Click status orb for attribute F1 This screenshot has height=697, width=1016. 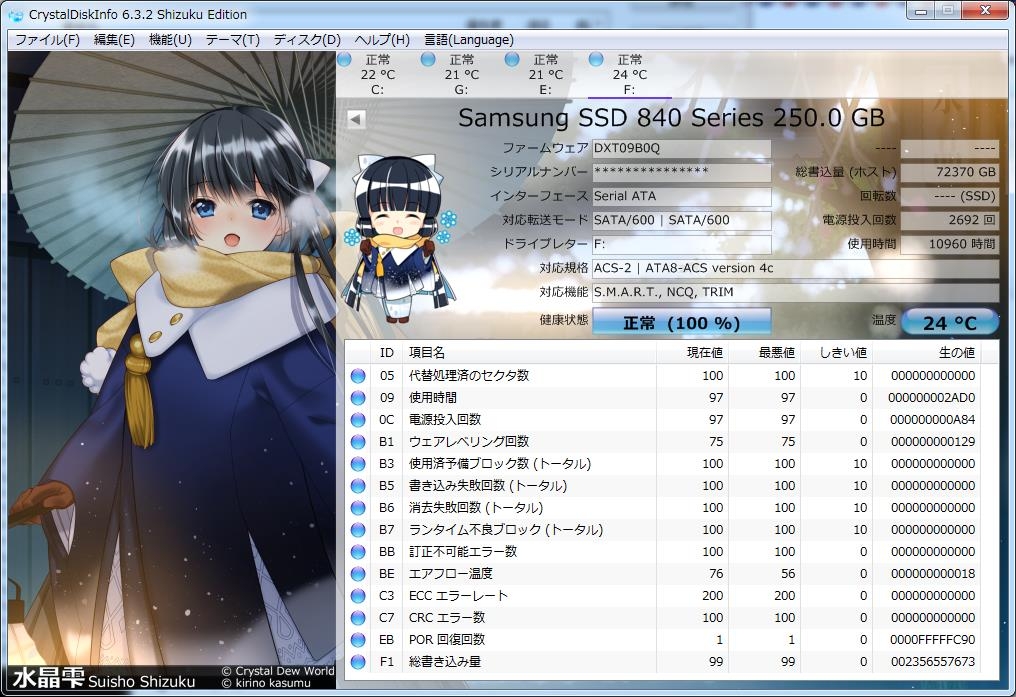pos(358,662)
